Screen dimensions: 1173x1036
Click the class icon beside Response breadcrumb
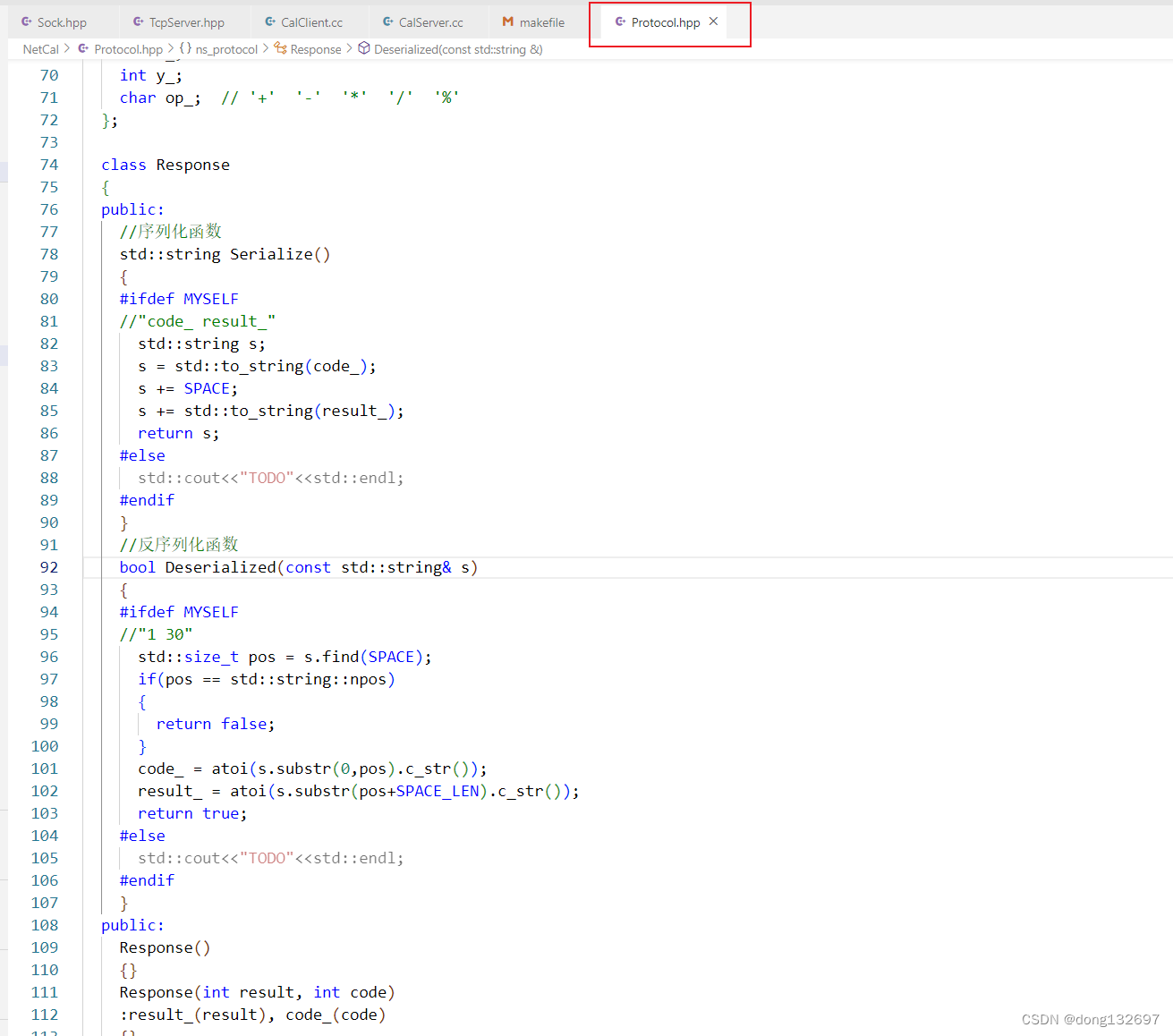click(280, 48)
